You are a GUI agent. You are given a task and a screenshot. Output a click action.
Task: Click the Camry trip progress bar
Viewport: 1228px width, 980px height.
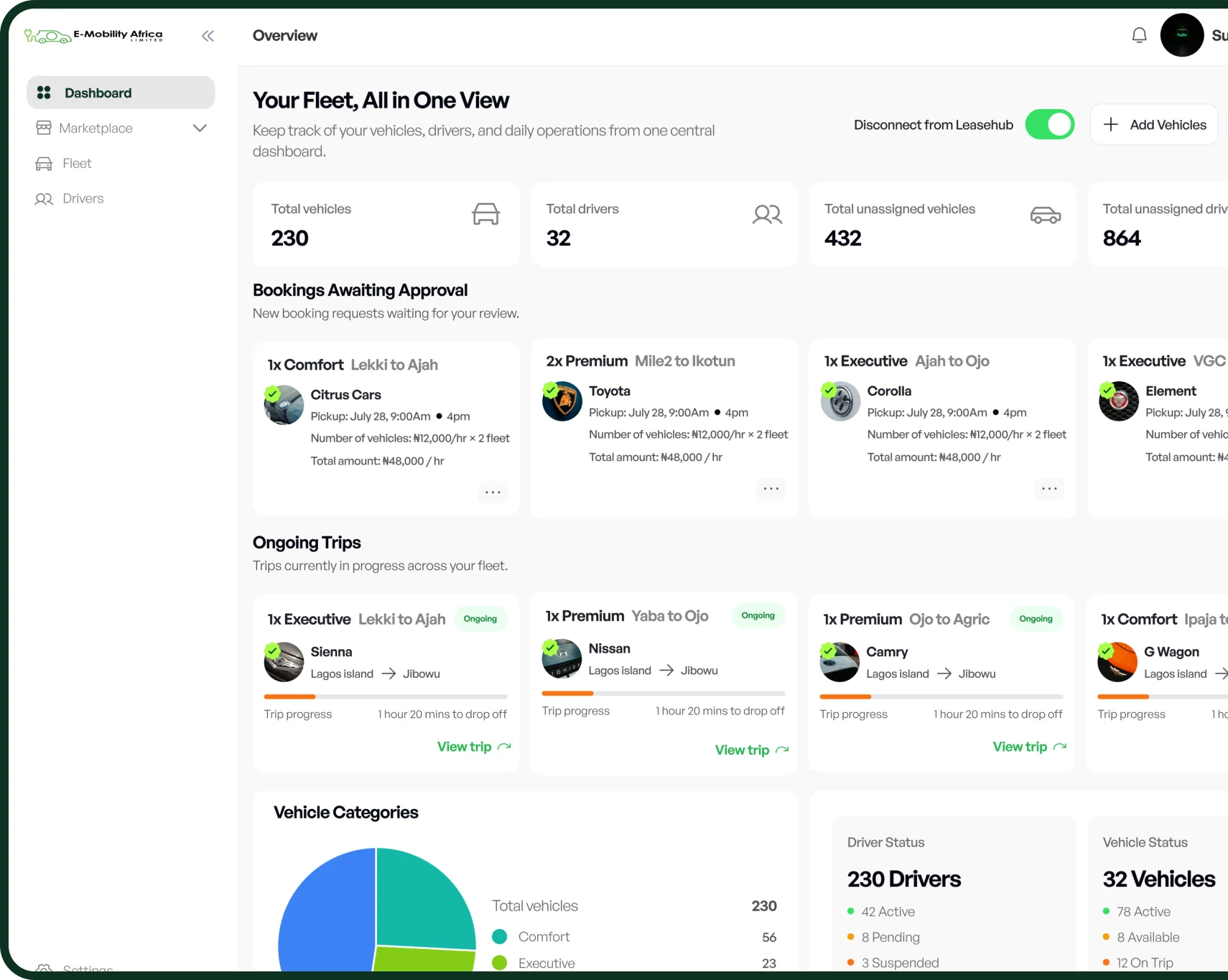[941, 696]
